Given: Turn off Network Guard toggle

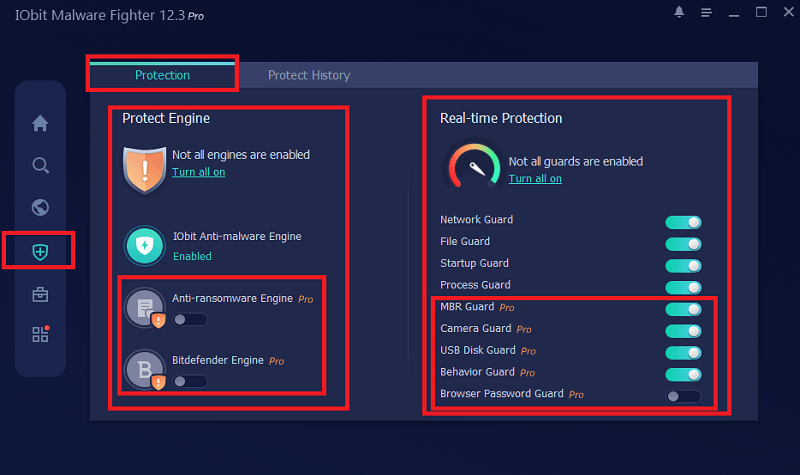Looking at the screenshot, I should click(683, 222).
